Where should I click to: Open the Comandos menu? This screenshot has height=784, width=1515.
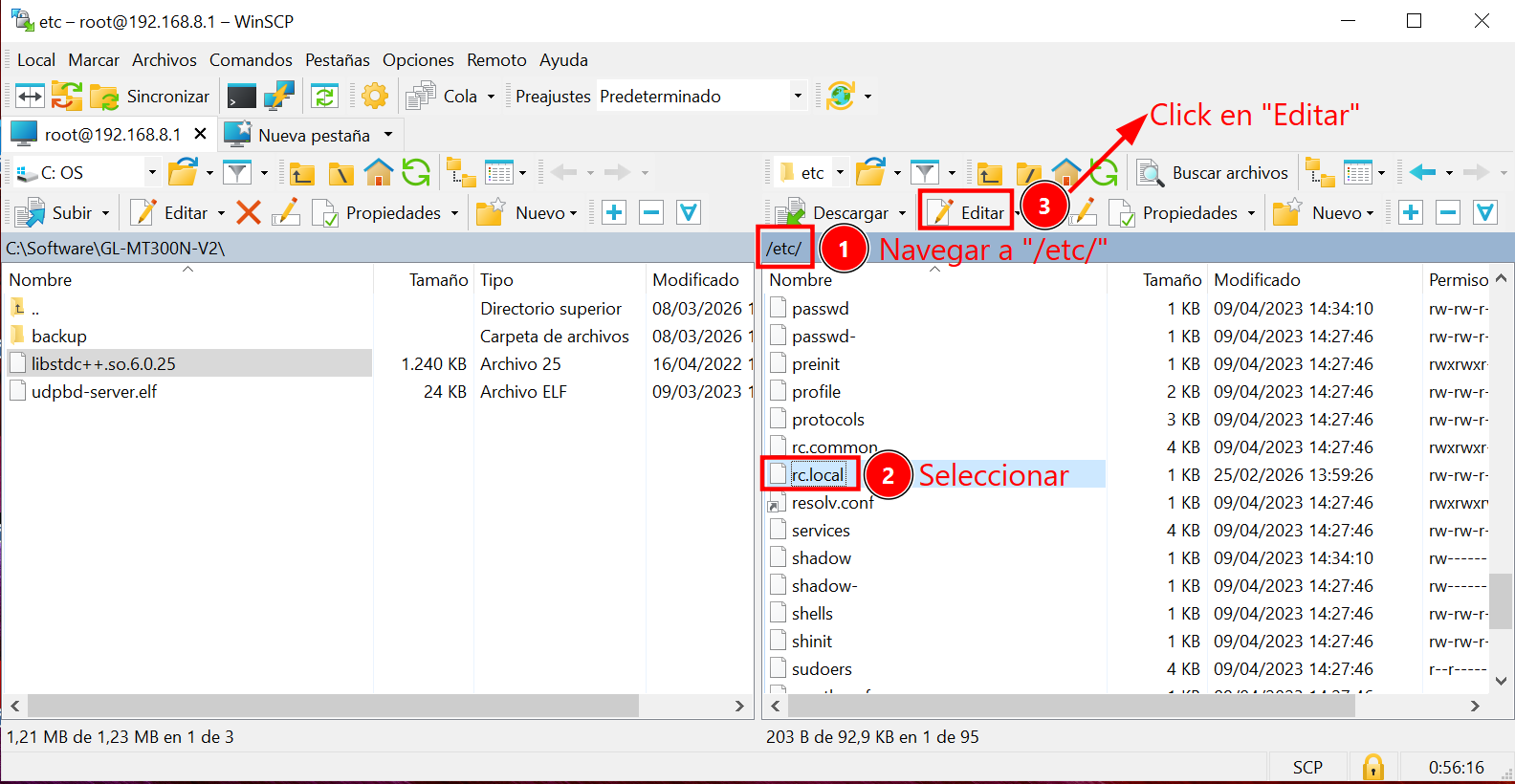tap(251, 60)
